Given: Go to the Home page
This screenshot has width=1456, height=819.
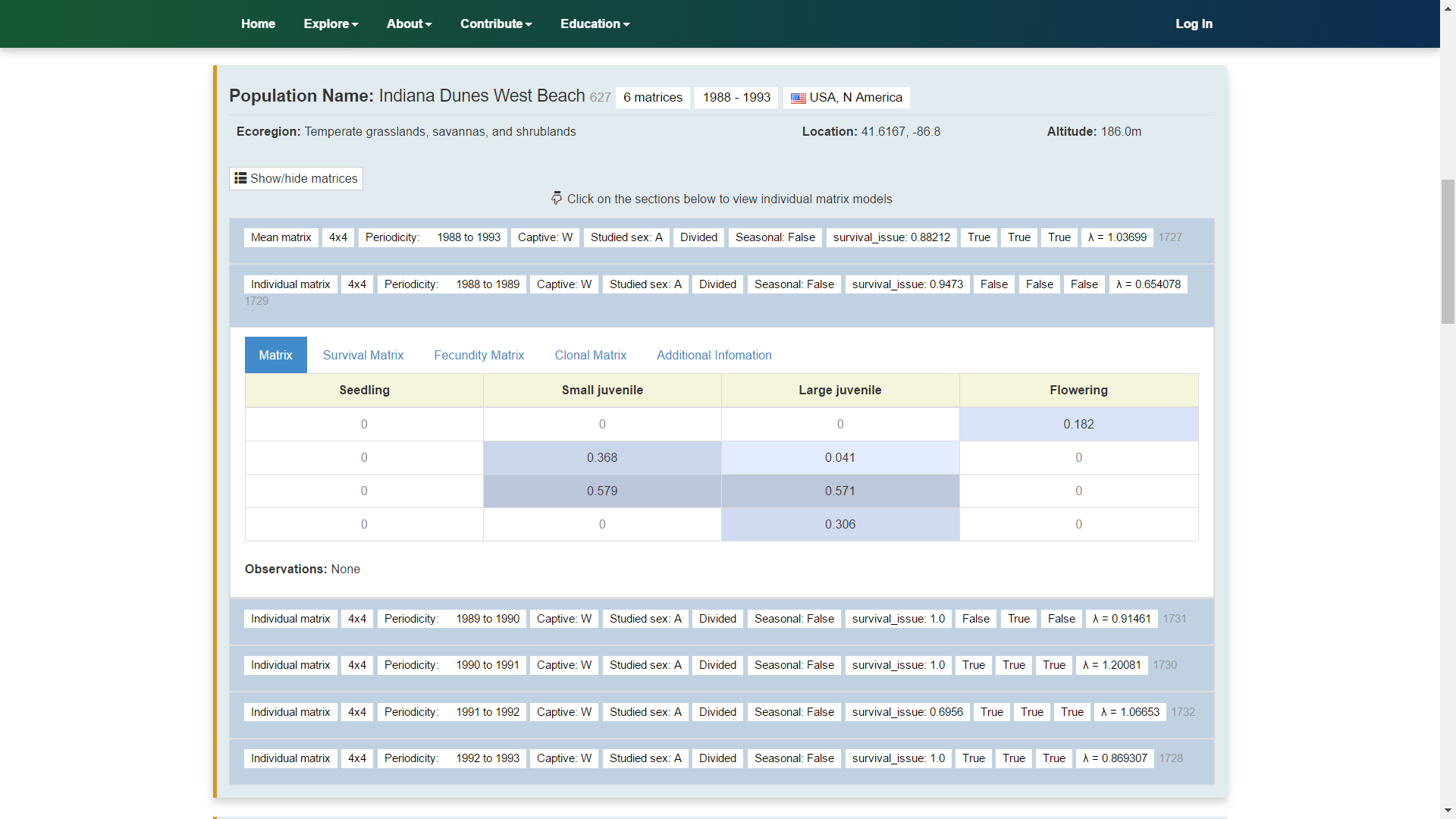Looking at the screenshot, I should pos(258,24).
